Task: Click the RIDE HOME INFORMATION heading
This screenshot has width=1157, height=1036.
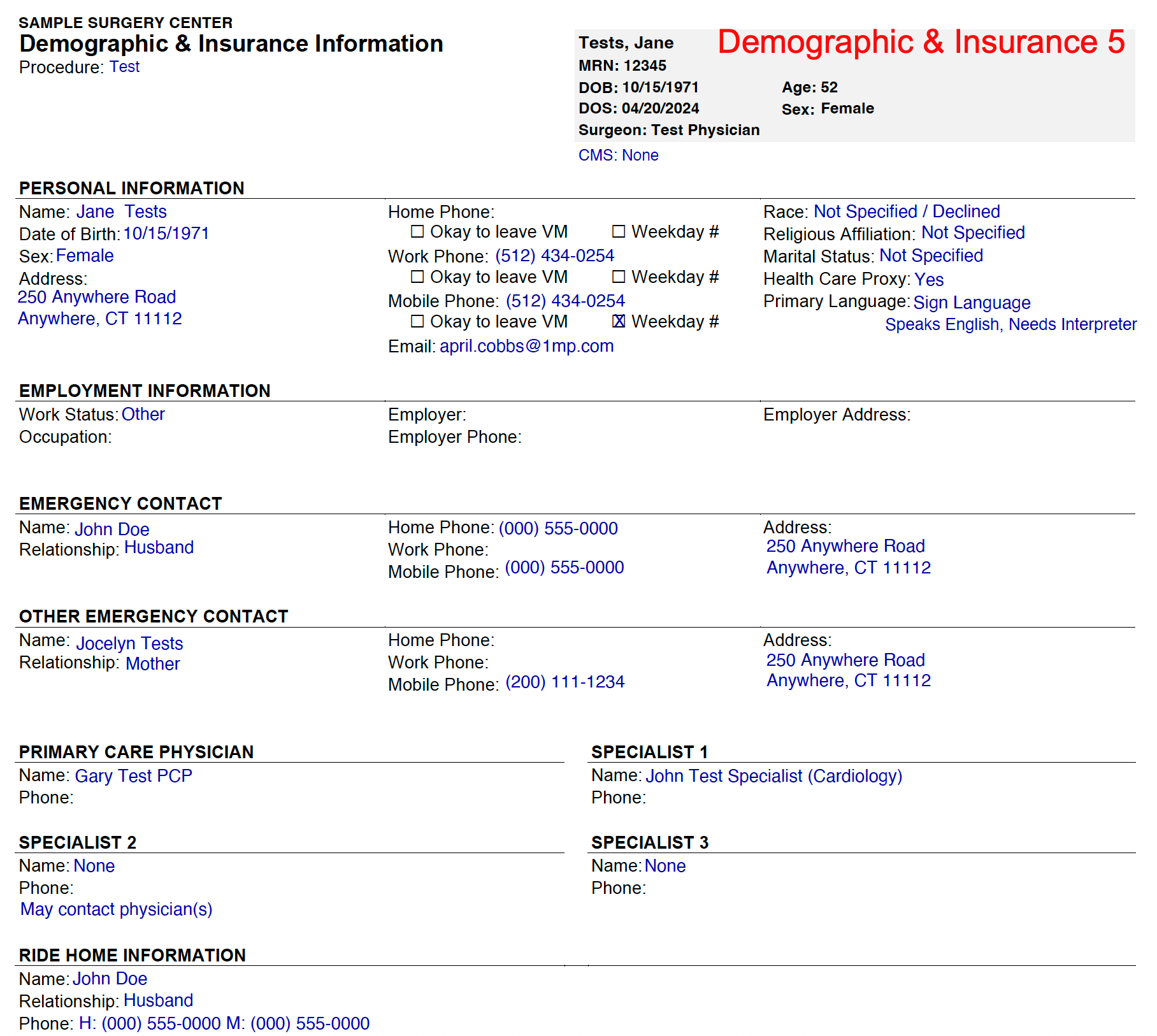Action: pos(133,955)
